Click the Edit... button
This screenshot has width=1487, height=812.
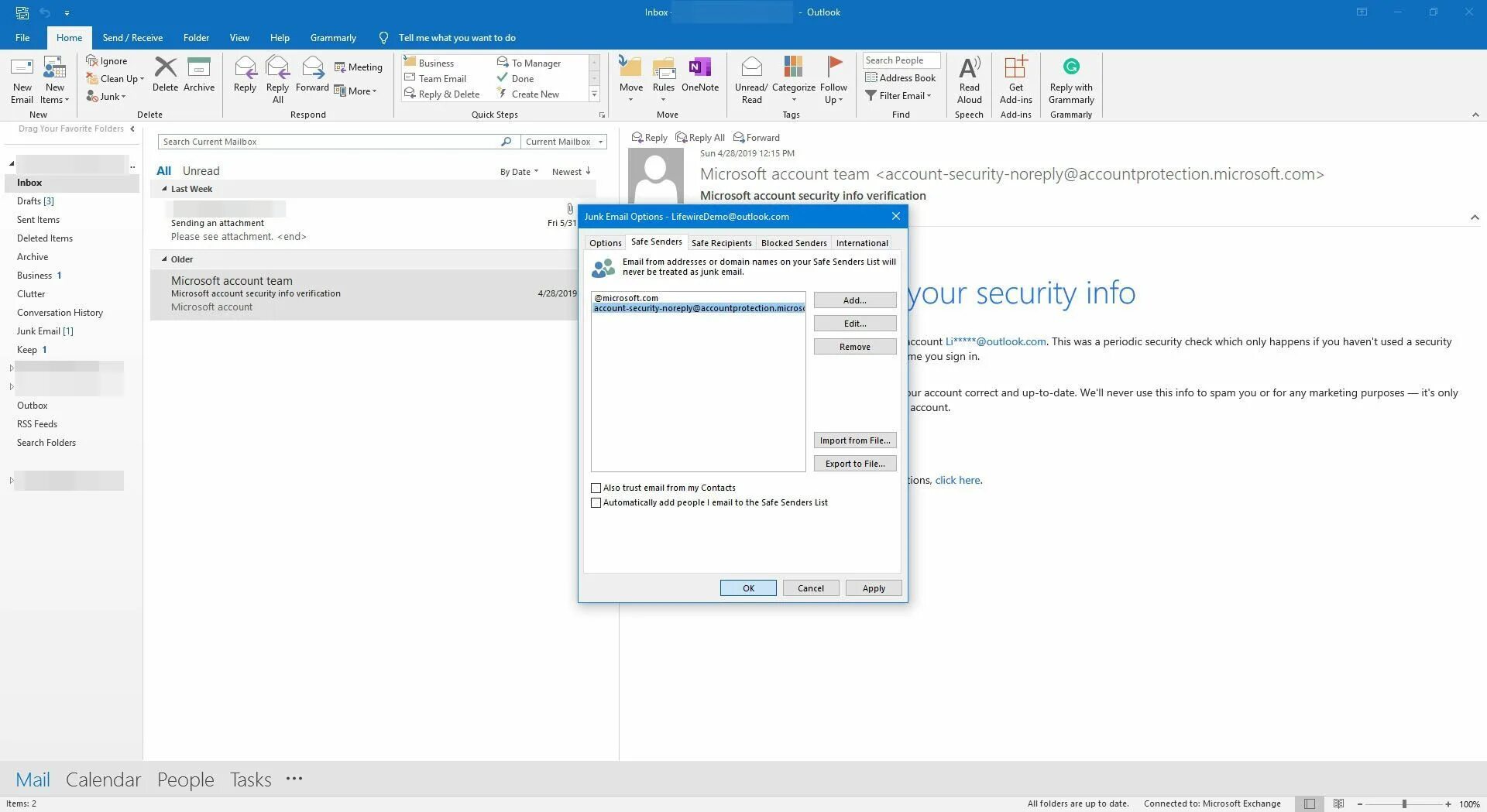[x=855, y=324]
